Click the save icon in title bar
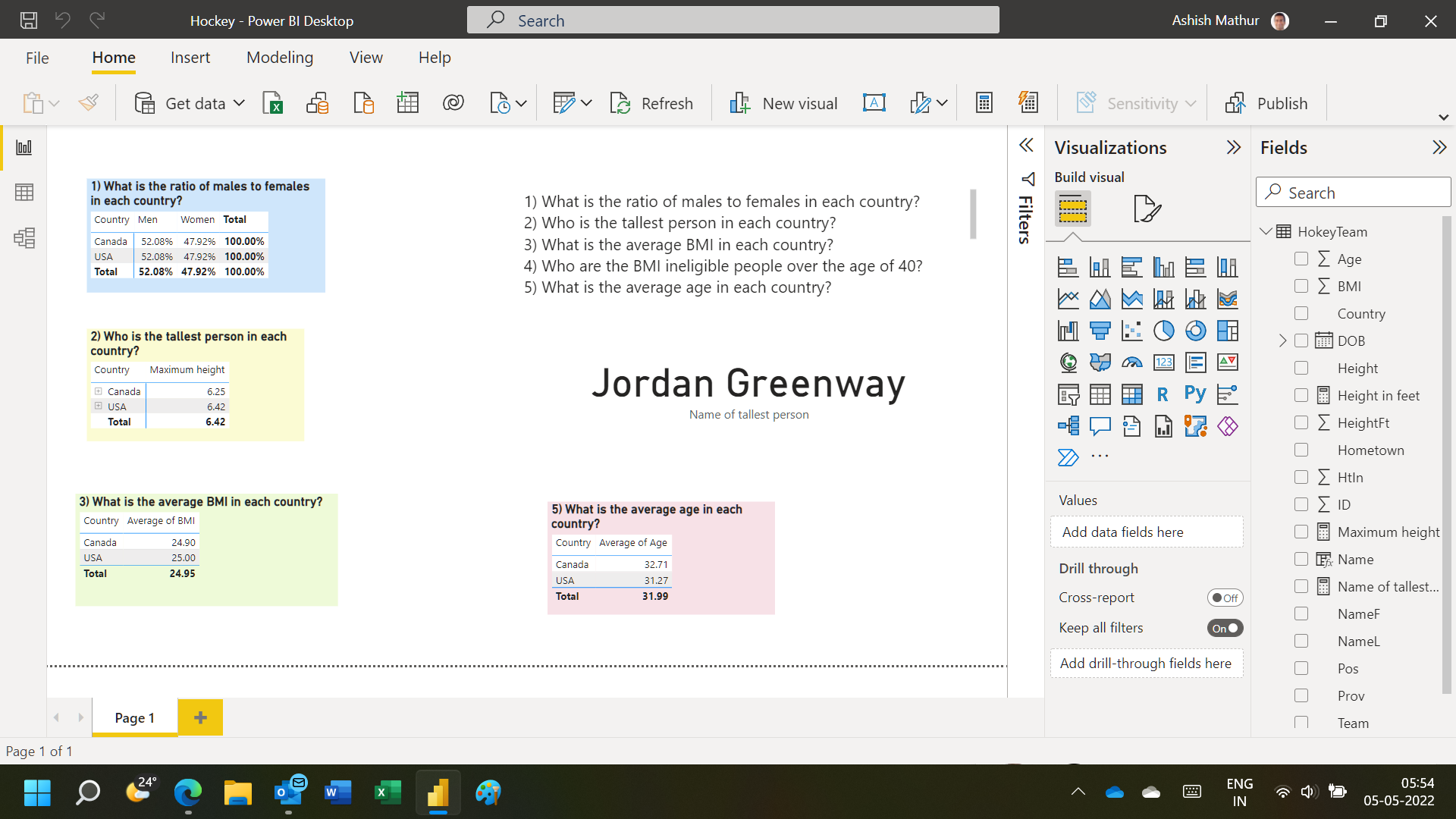This screenshot has width=1456, height=819. tap(29, 20)
